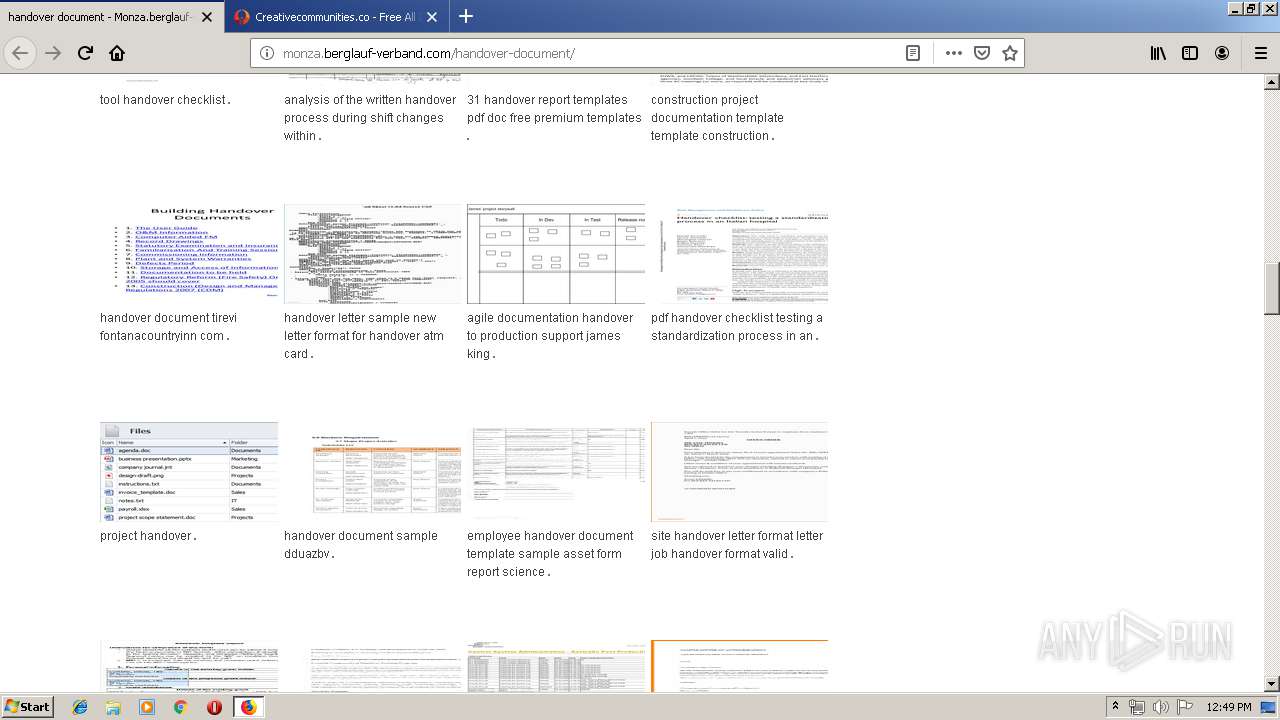This screenshot has height=720, width=1280.
Task: Open 'pdf handover checklist testing' caption
Action: pyautogui.click(x=737, y=327)
